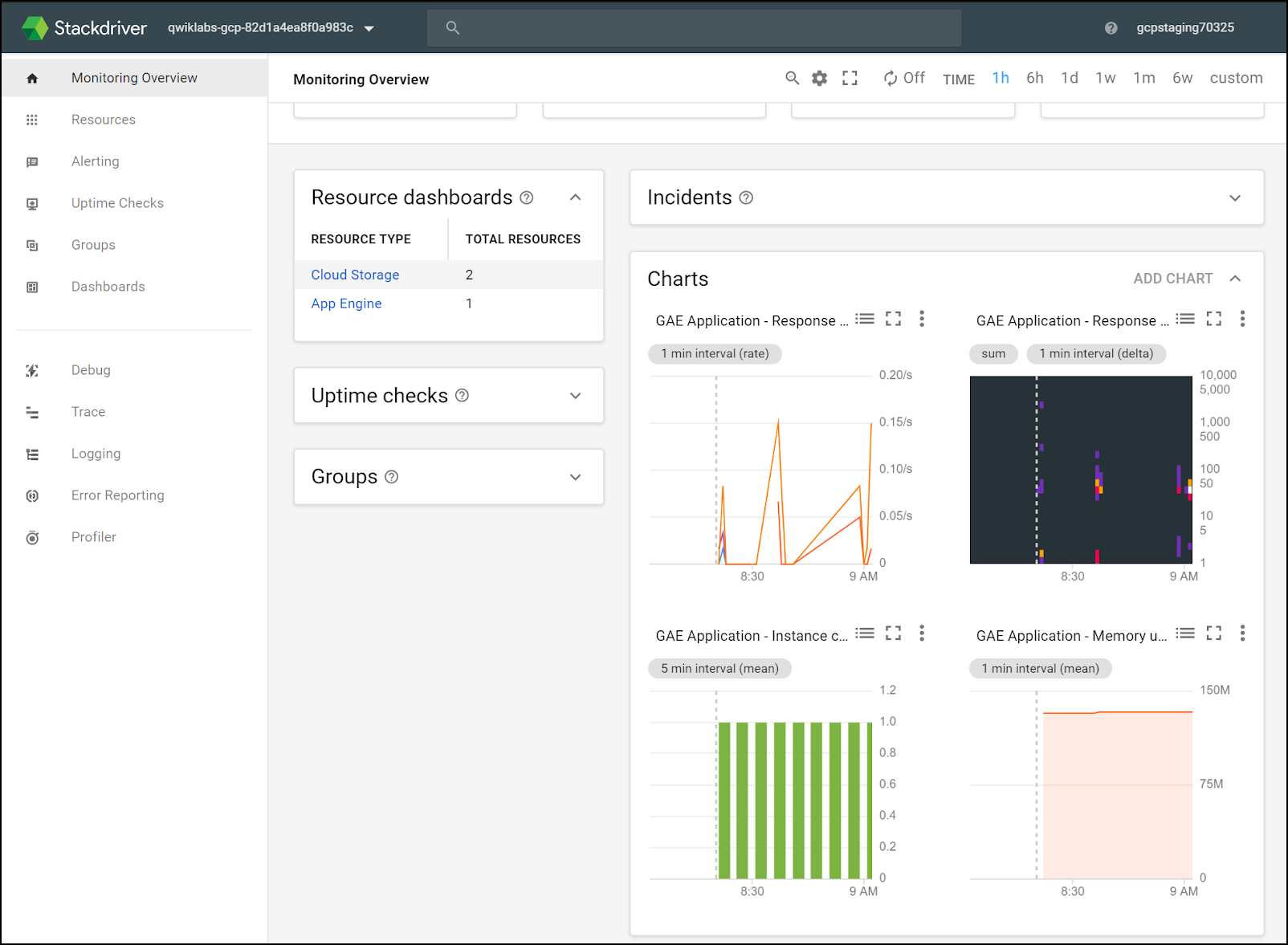Show legend for Response heatmap chart

coord(1185,319)
